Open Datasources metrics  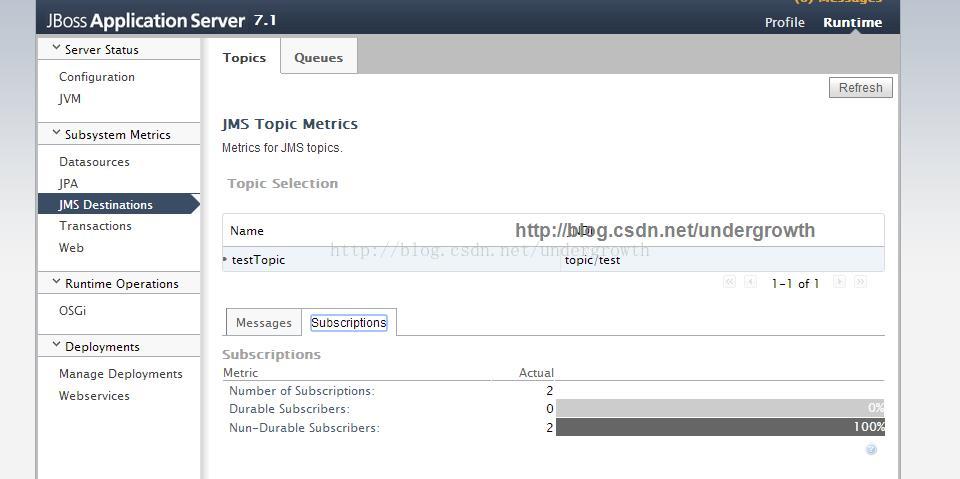click(x=94, y=162)
